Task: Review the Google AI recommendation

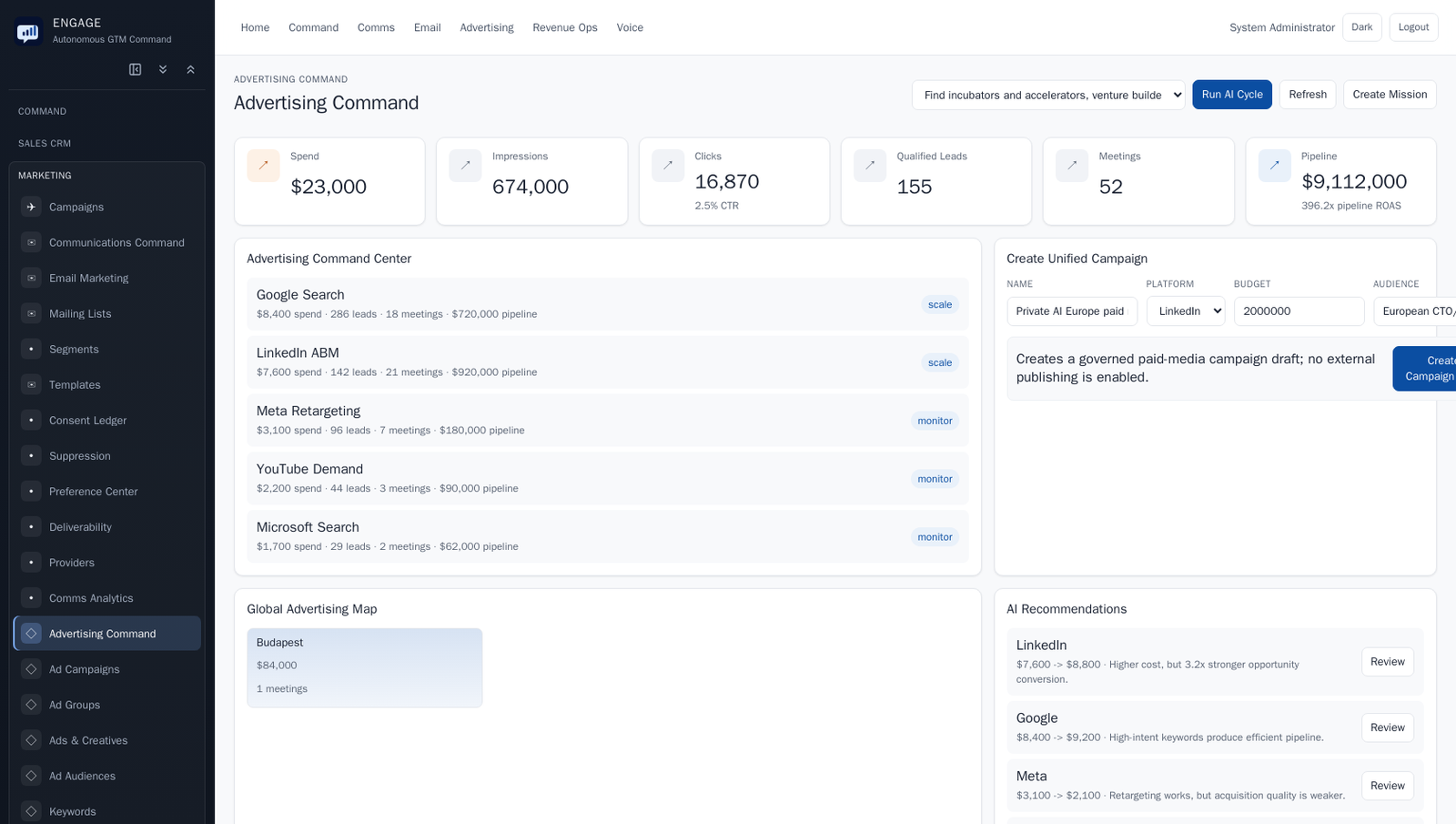Action: pos(1387,727)
